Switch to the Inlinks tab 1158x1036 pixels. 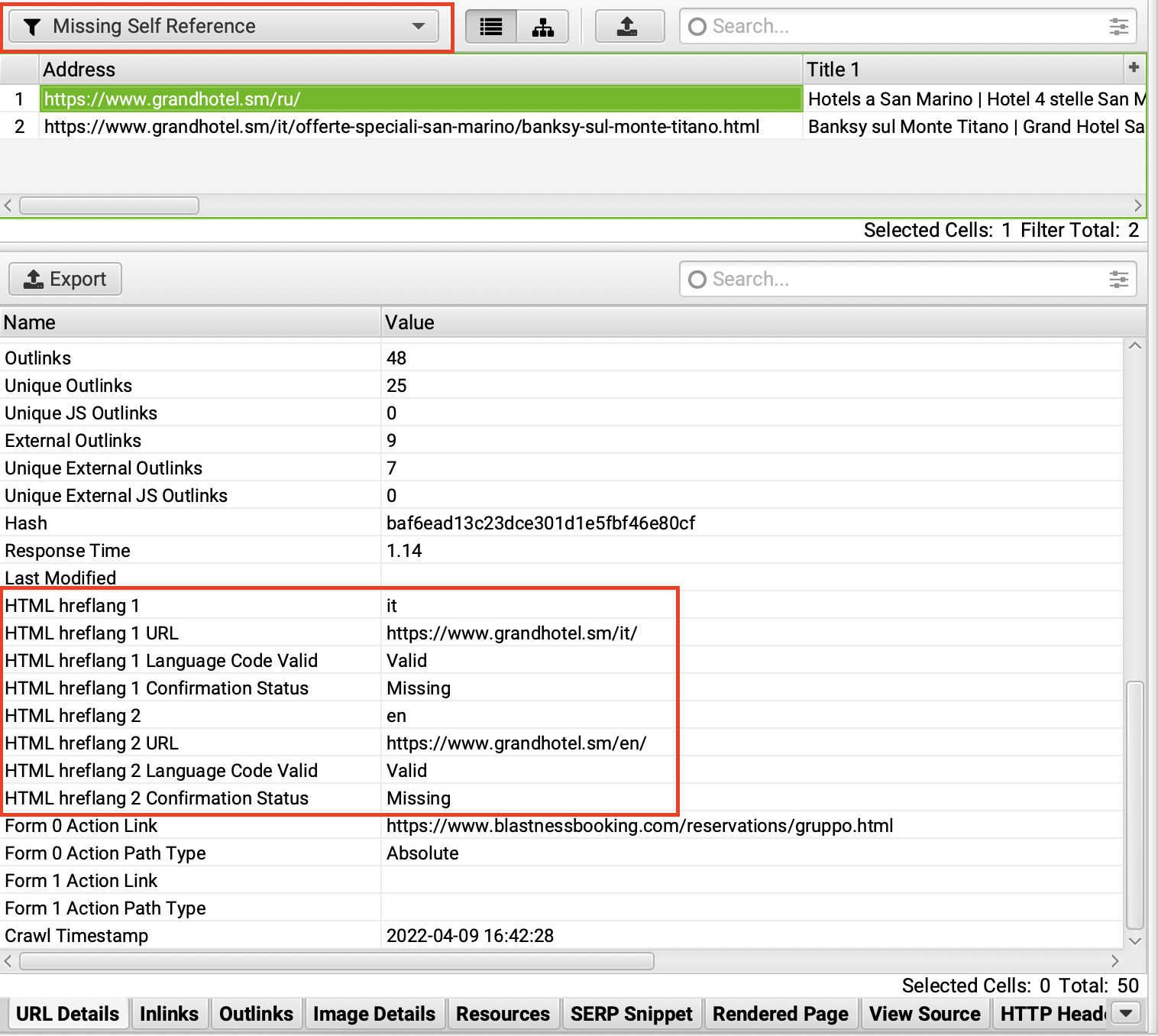click(x=169, y=1013)
